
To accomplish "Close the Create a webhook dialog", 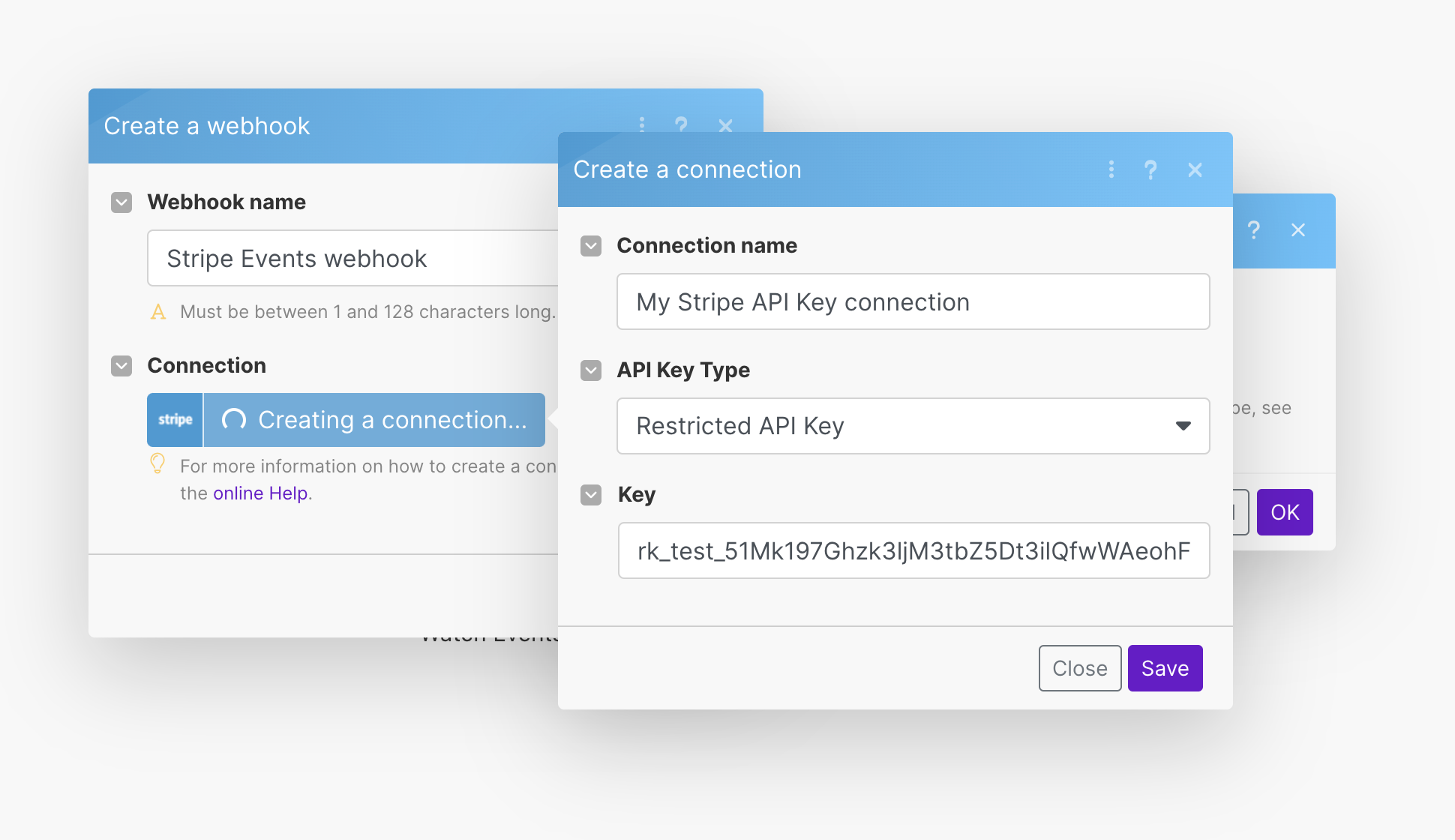I will pyautogui.click(x=725, y=124).
